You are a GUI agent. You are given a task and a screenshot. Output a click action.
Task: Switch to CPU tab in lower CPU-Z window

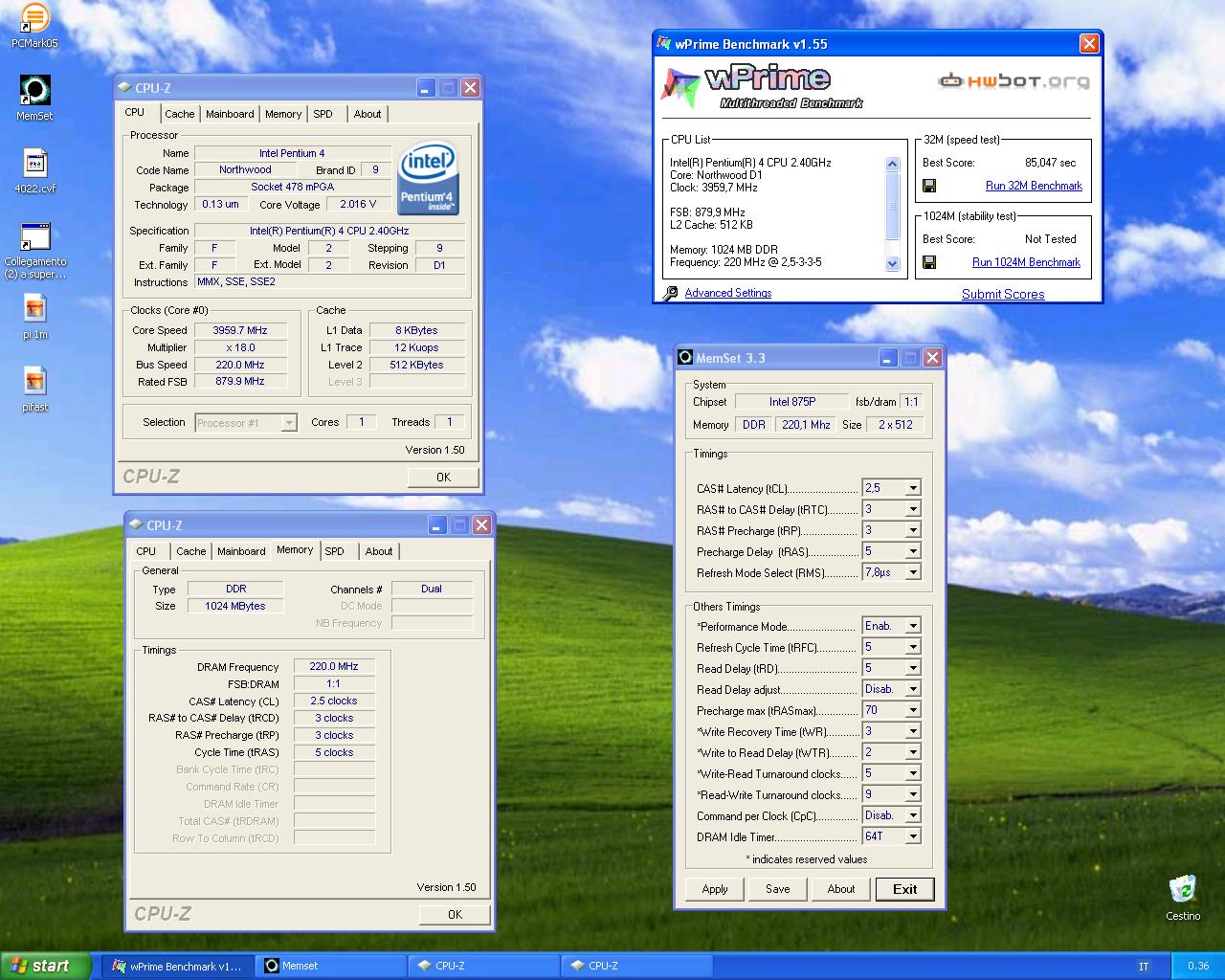145,551
